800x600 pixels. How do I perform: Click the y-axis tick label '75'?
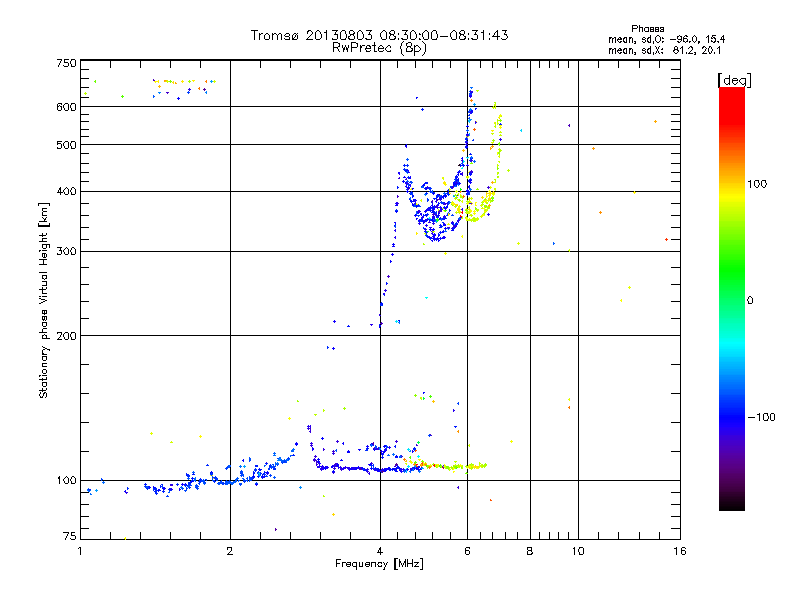click(x=70, y=536)
